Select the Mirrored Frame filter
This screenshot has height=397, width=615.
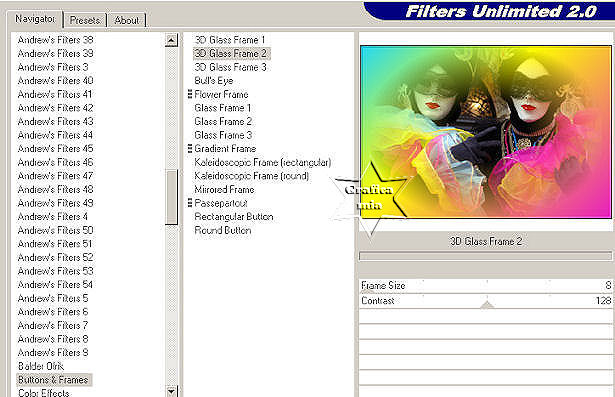tap(224, 189)
